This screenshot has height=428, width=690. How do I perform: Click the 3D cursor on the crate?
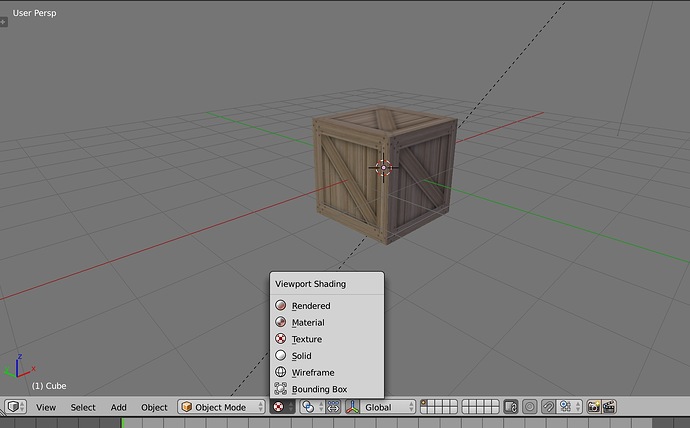(x=384, y=168)
